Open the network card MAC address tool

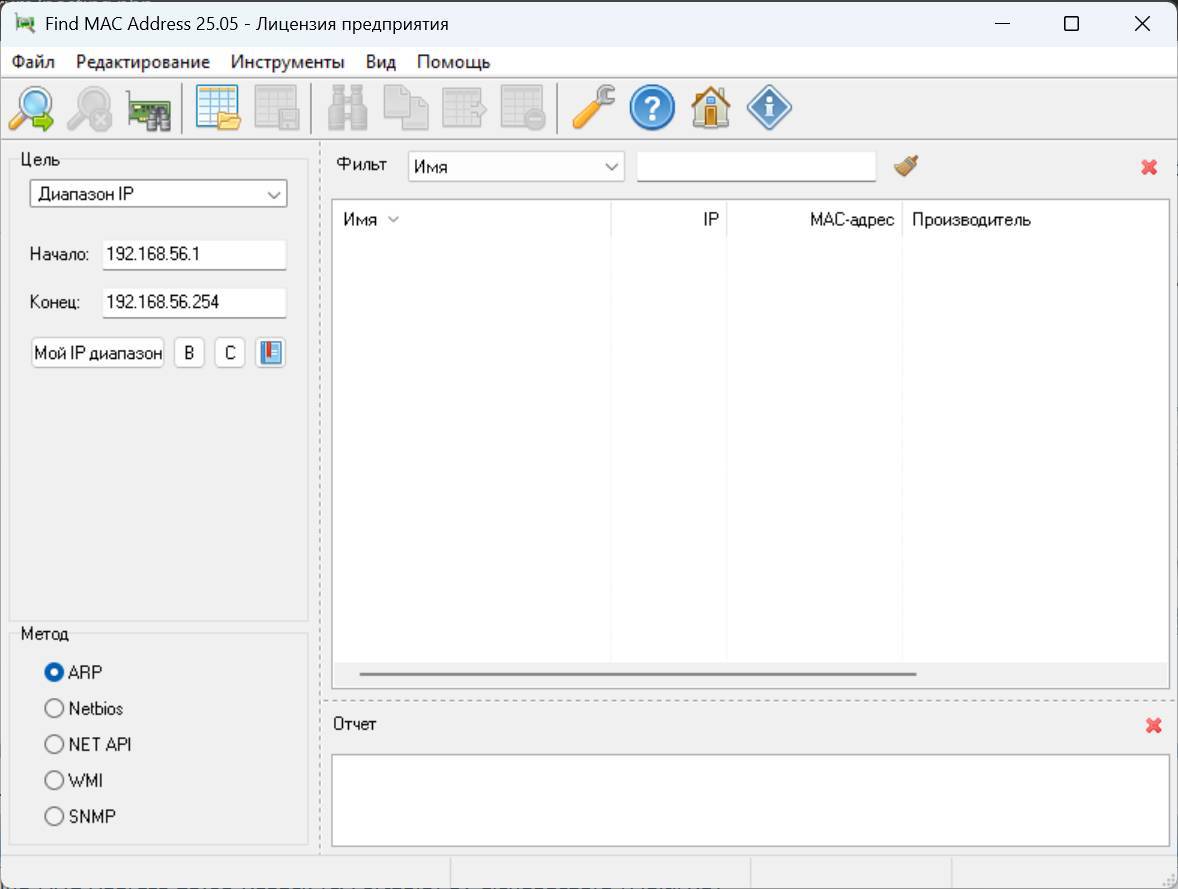148,108
